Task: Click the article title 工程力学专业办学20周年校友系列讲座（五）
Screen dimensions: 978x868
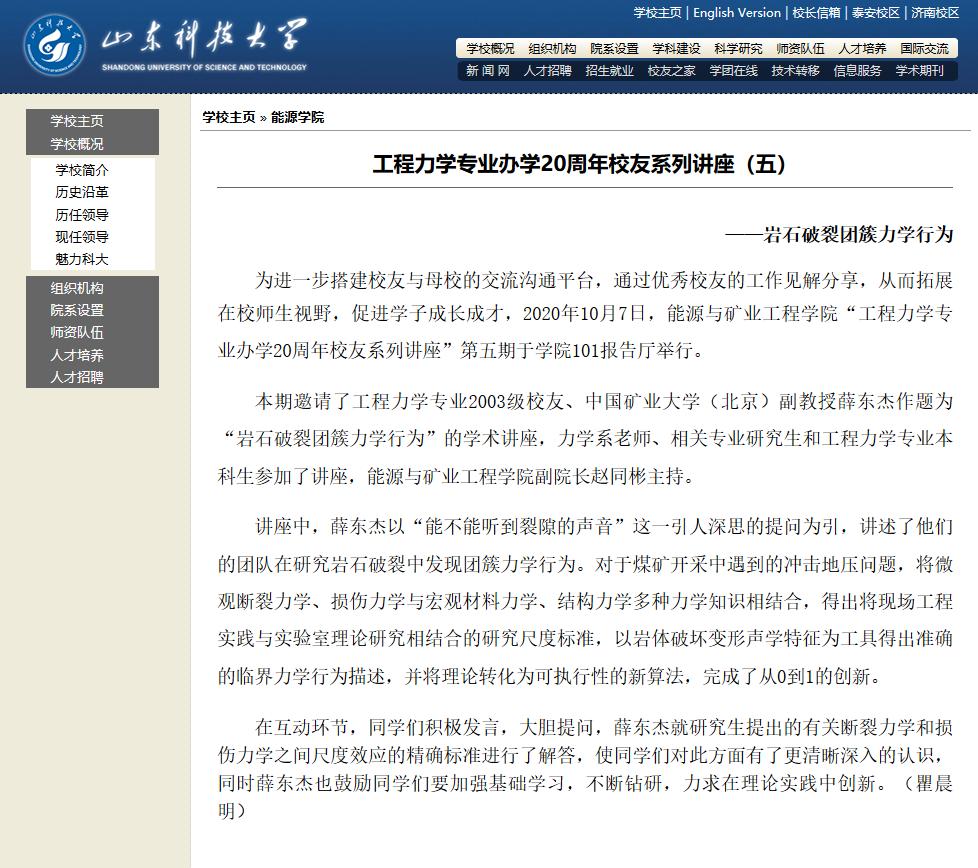Action: pos(579,165)
